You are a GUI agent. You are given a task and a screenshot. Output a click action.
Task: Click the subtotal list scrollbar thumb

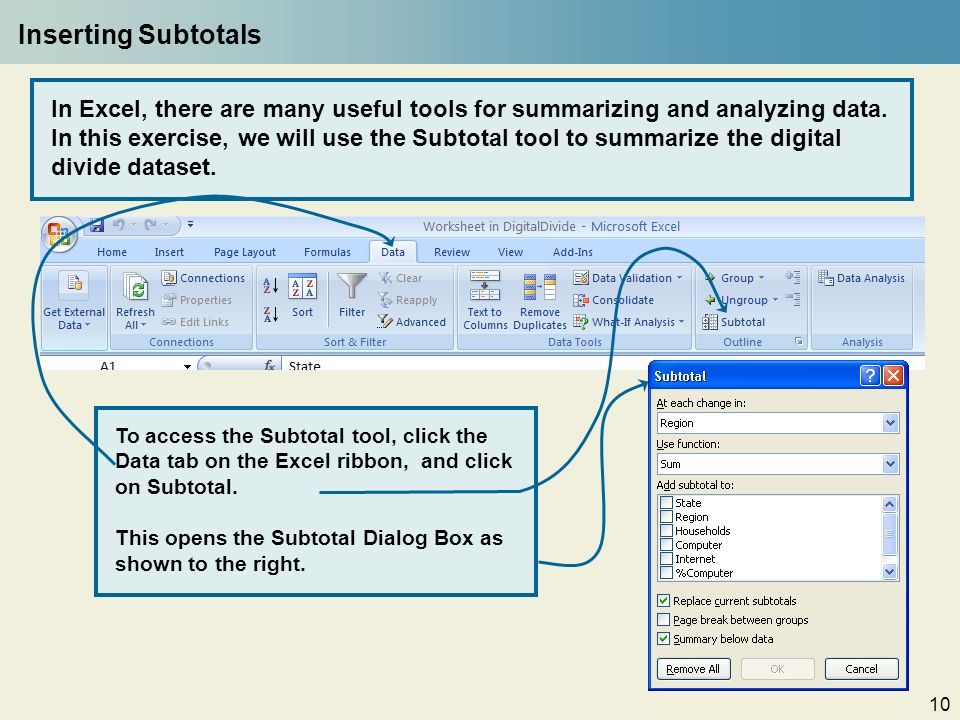[x=890, y=534]
